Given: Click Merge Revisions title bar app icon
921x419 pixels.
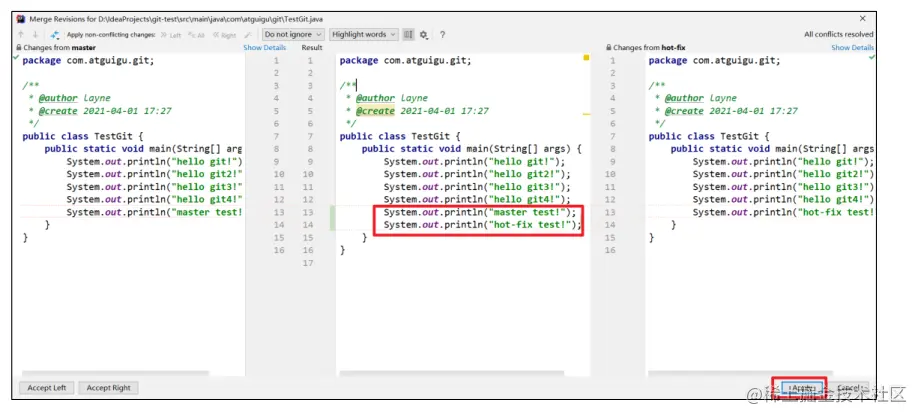Looking at the screenshot, I should pyautogui.click(x=20, y=19).
